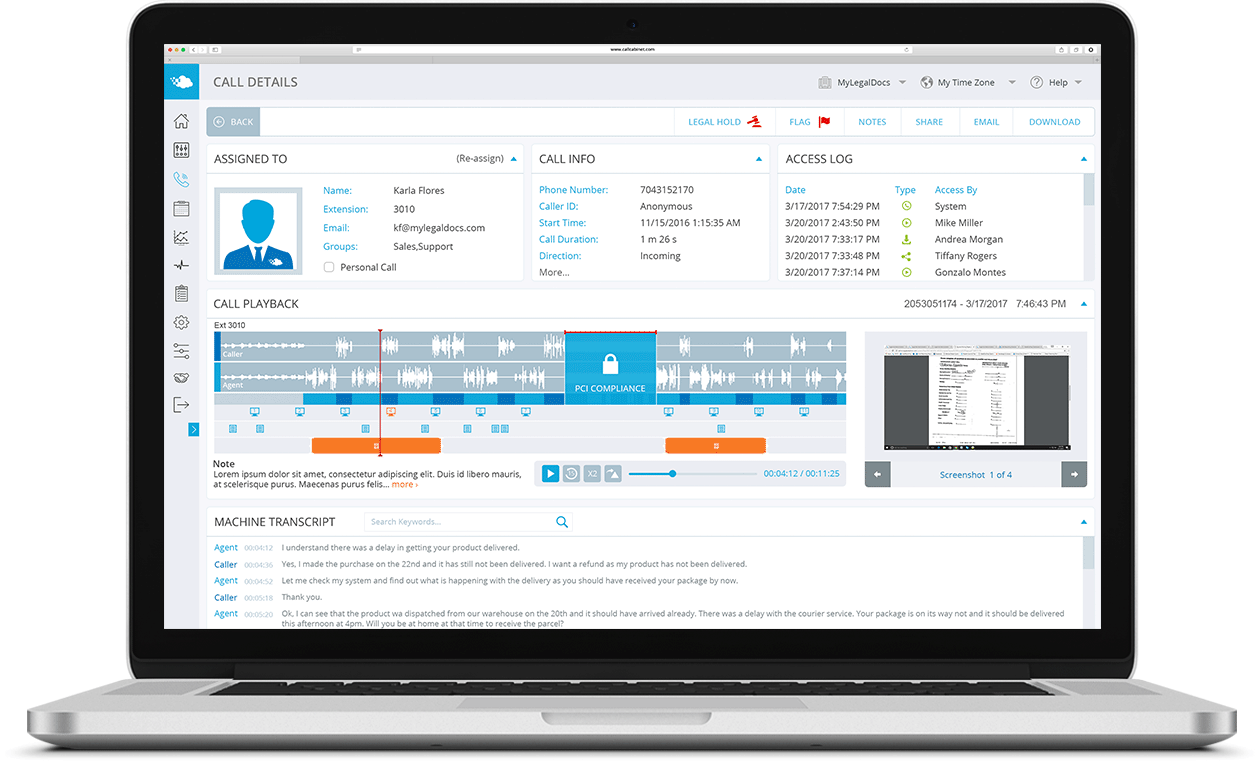1259x762 pixels.
Task: Click the Back button
Action: click(x=233, y=122)
